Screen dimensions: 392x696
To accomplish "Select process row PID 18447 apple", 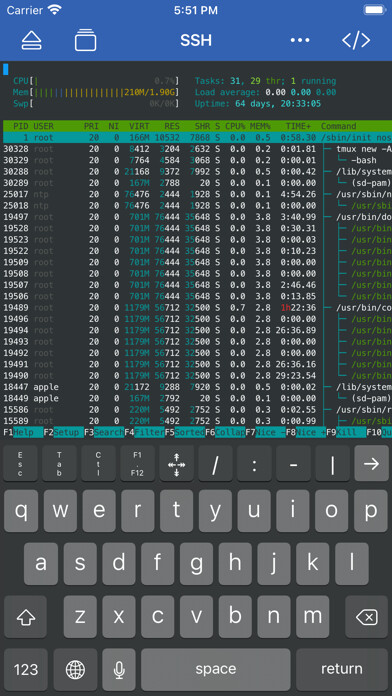I will 198,387.
